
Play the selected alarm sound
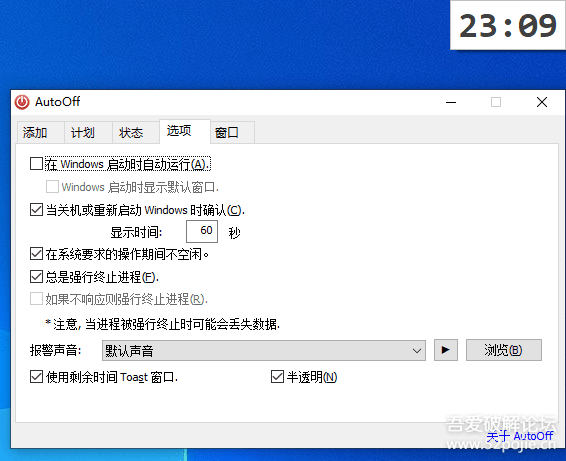point(446,350)
